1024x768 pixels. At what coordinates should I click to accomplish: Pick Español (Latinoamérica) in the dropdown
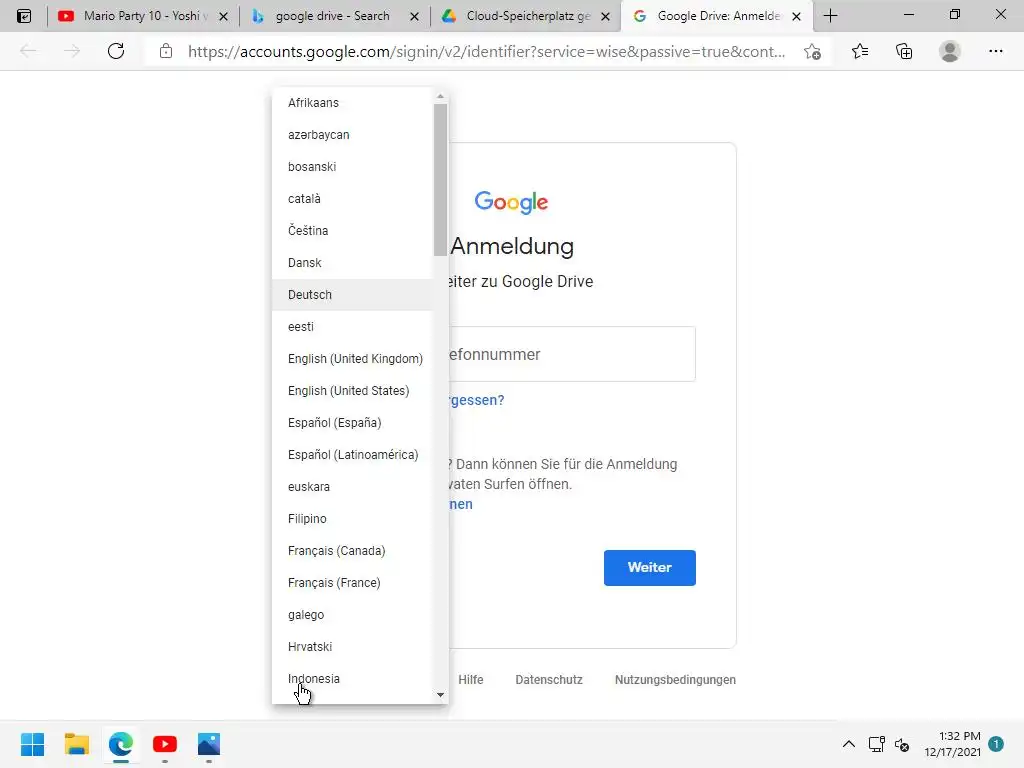(353, 455)
